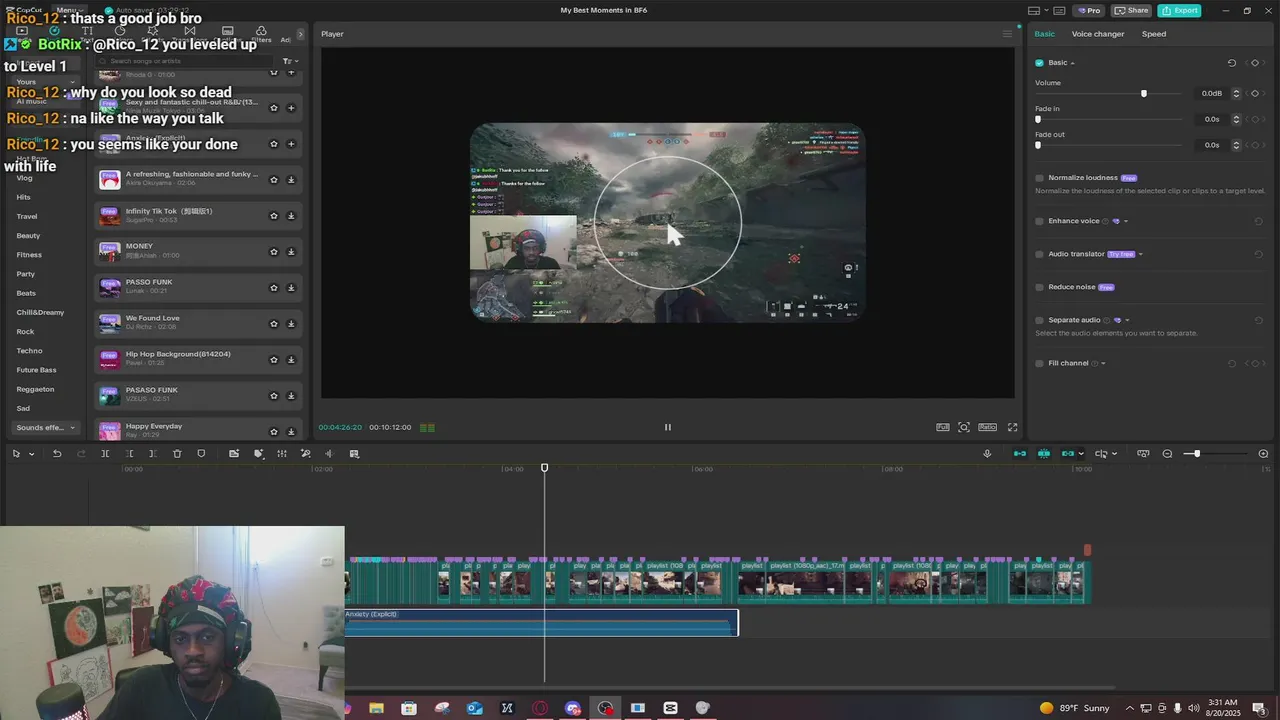1280x720 pixels.
Task: Toggle main track magnet in timeline toolbar
Action: coord(1020,454)
